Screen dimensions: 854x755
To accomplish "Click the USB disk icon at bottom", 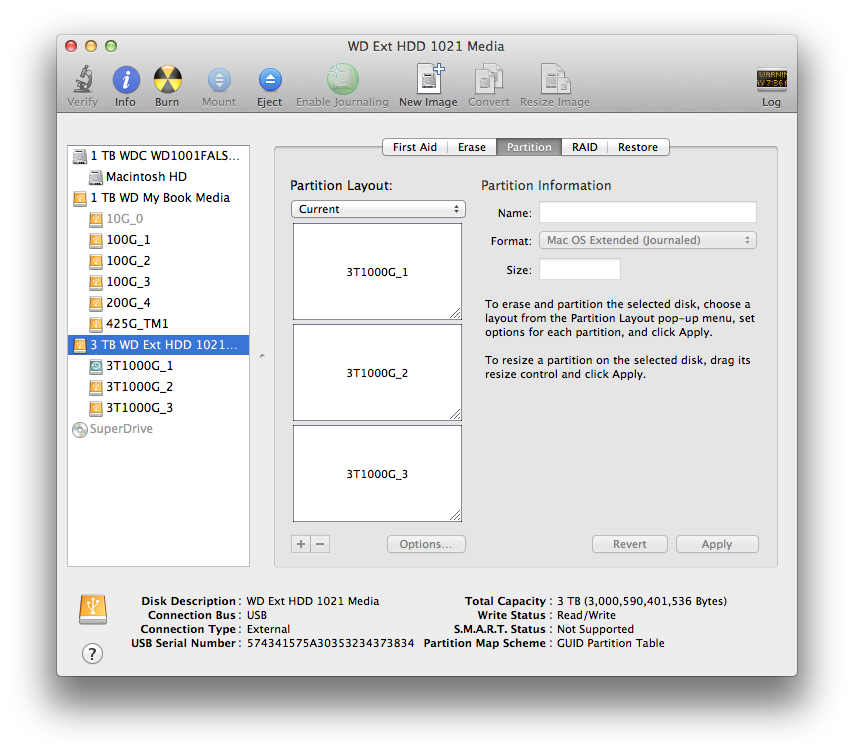I will tap(93, 609).
